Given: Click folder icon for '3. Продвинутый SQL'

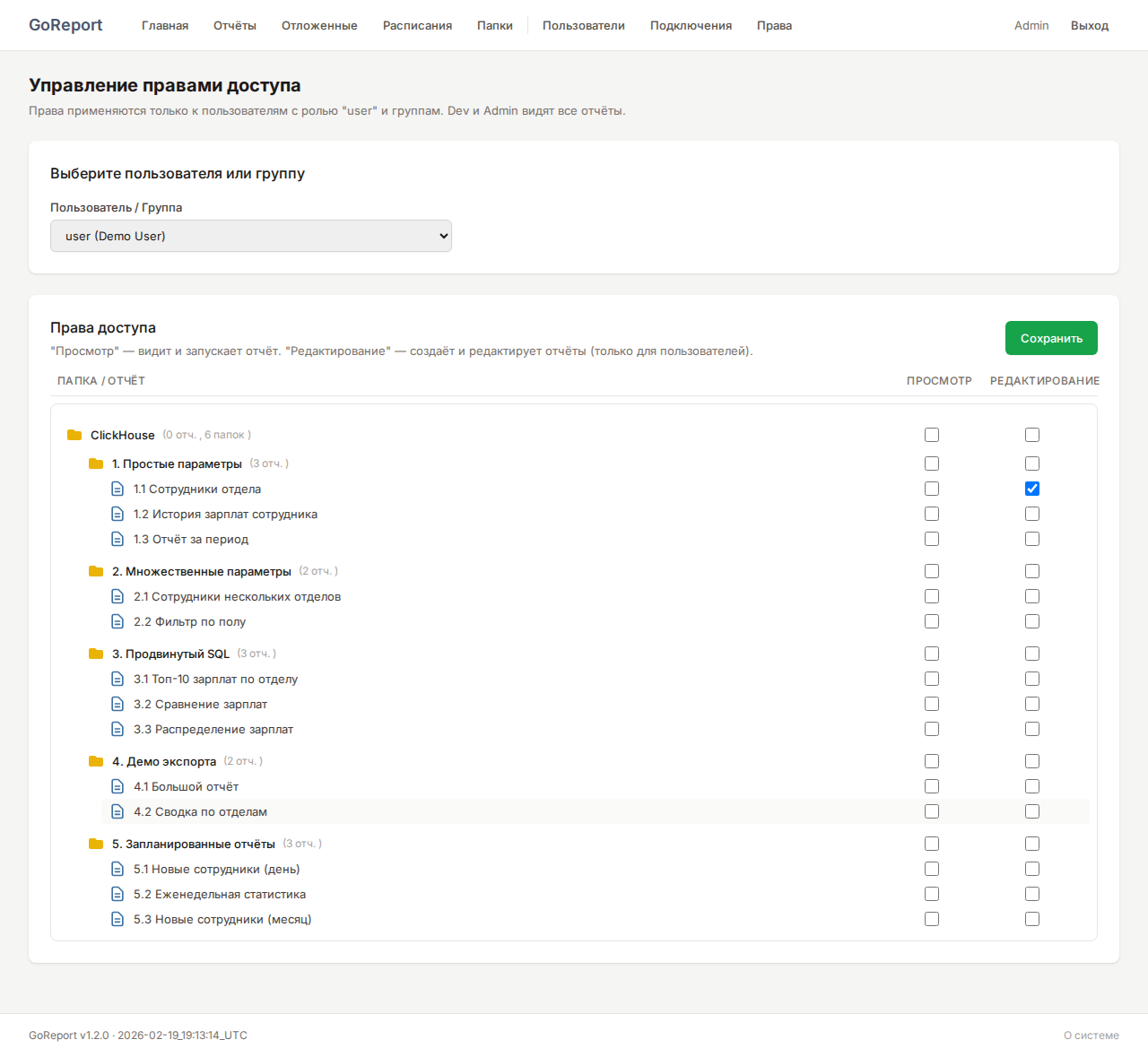Looking at the screenshot, I should [96, 654].
